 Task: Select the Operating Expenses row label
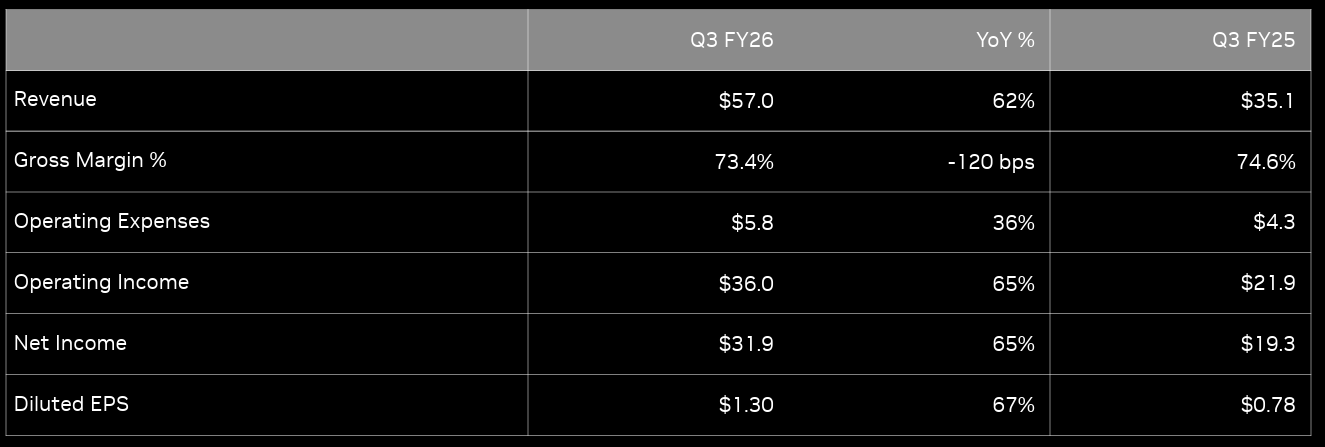click(112, 221)
